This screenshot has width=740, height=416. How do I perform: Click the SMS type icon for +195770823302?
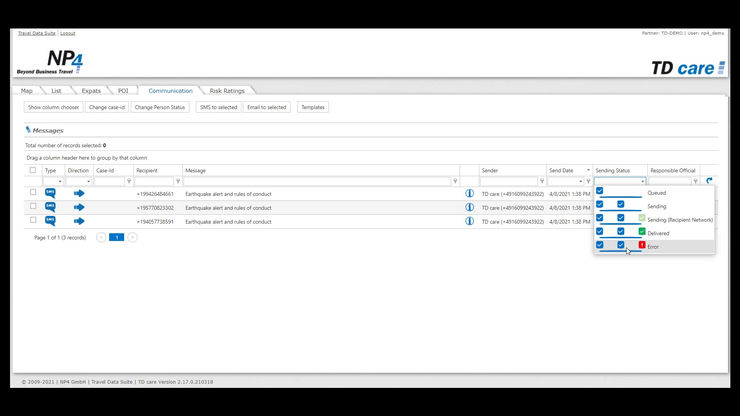click(50, 207)
